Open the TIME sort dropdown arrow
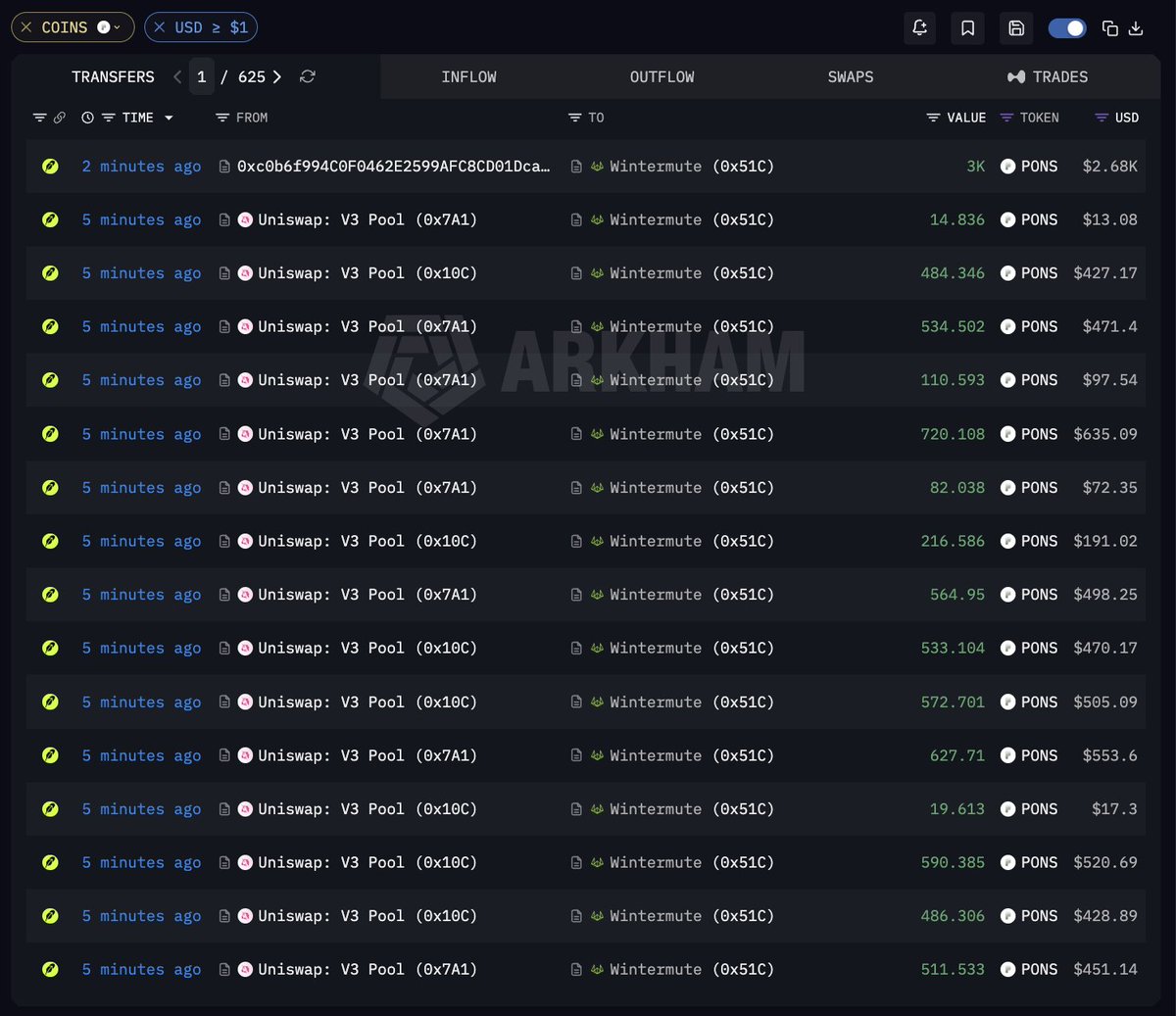This screenshot has height=1016, width=1176. [169, 118]
